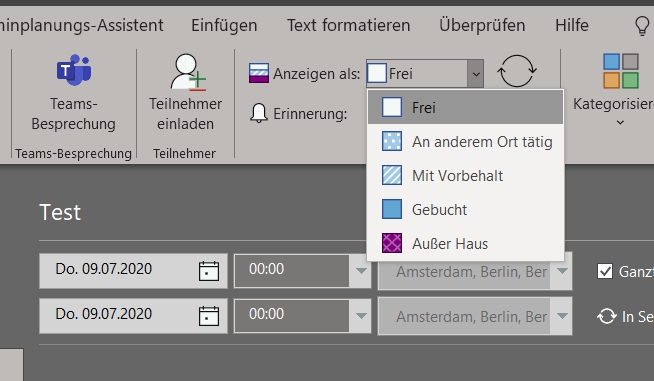Click the Teams-Besprechung icon
Viewport: 654px width, 381px height.
click(74, 70)
